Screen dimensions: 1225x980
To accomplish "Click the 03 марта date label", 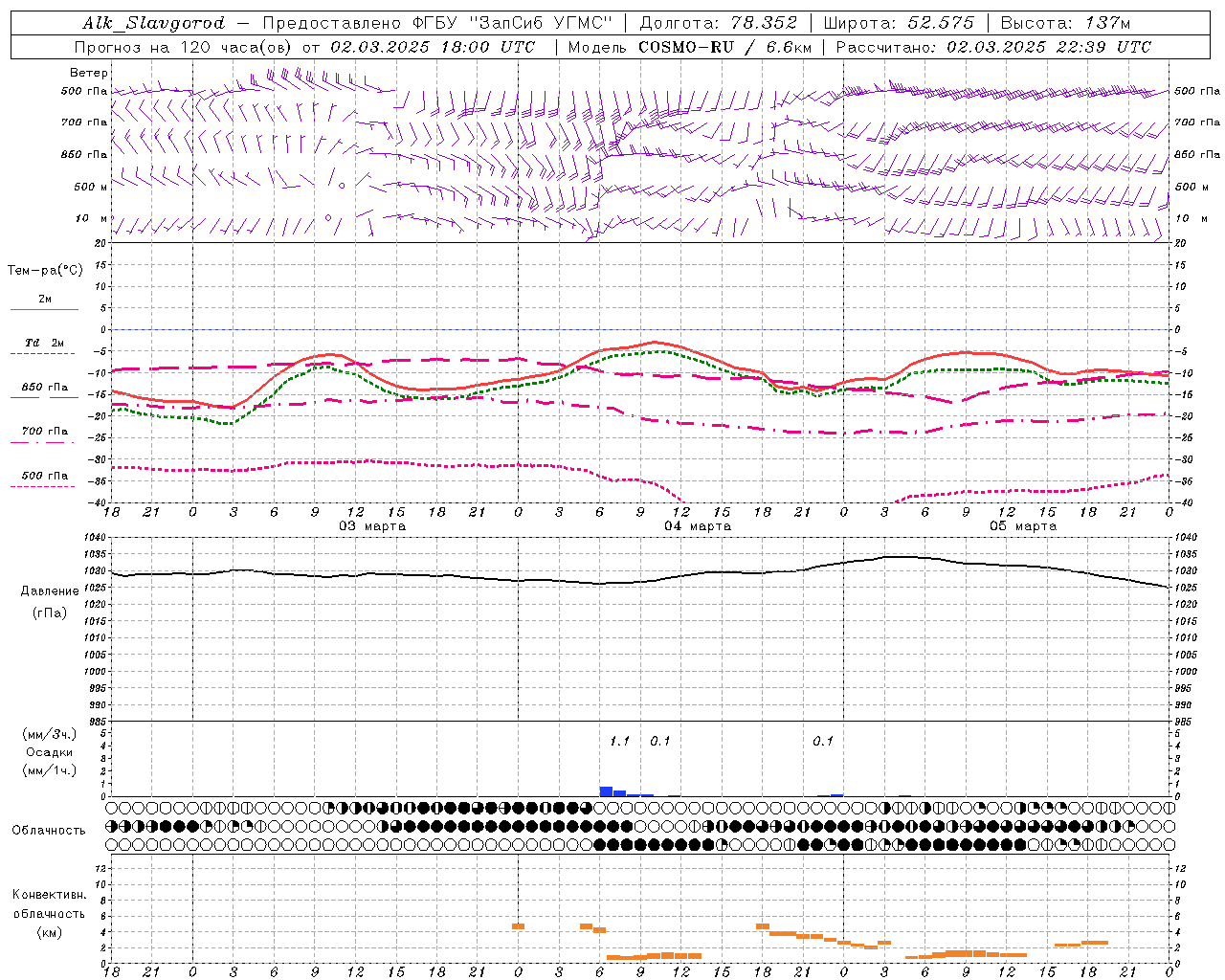I will pos(372,526).
